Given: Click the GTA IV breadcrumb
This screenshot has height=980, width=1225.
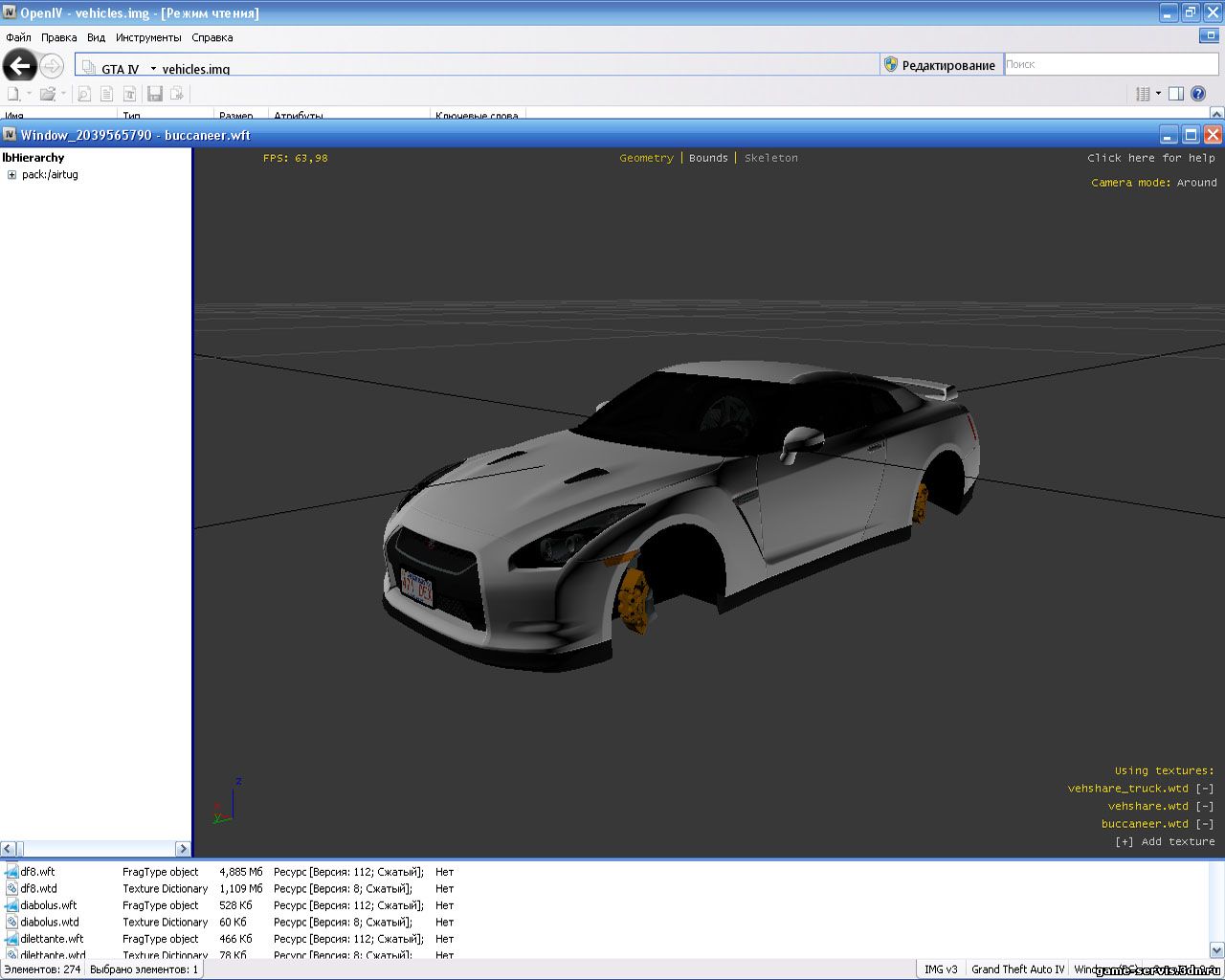Looking at the screenshot, I should (120, 69).
